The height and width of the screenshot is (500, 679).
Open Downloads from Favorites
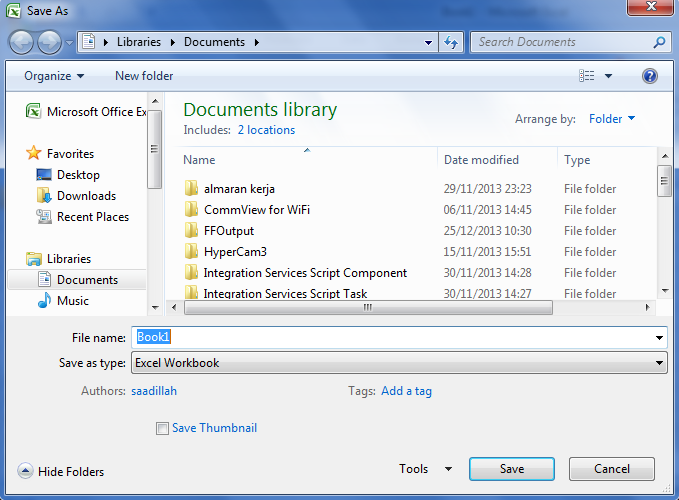click(x=77, y=196)
